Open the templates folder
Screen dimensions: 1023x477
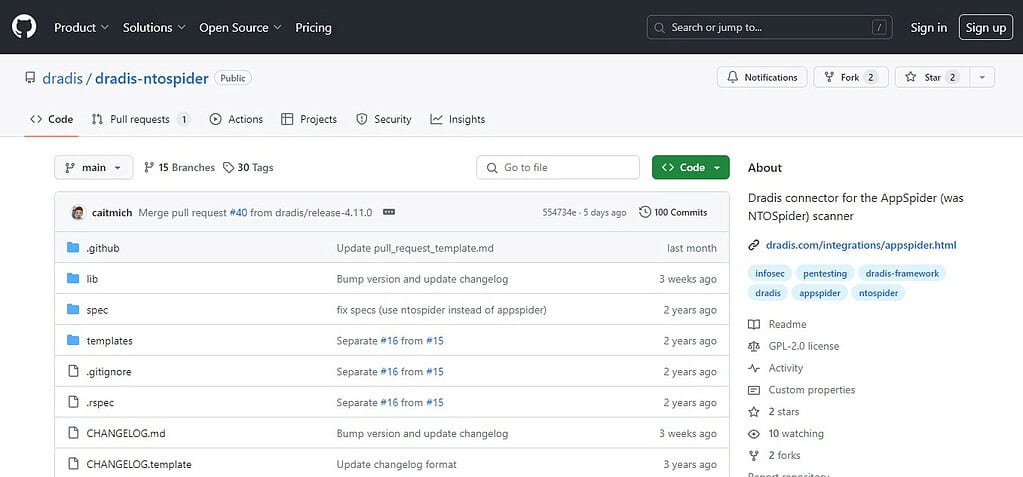110,341
